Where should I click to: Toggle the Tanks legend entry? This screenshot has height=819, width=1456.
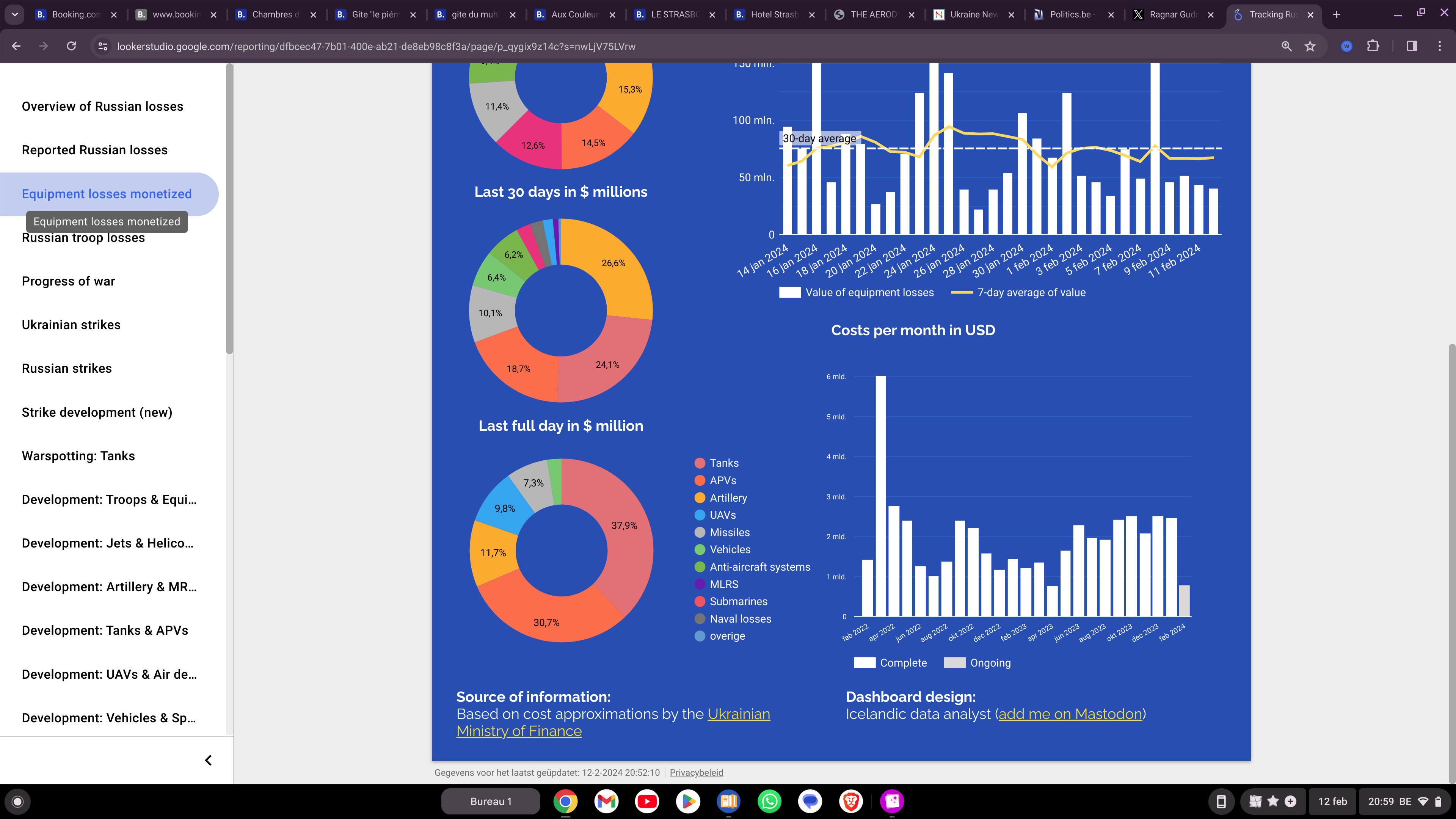coord(723,463)
